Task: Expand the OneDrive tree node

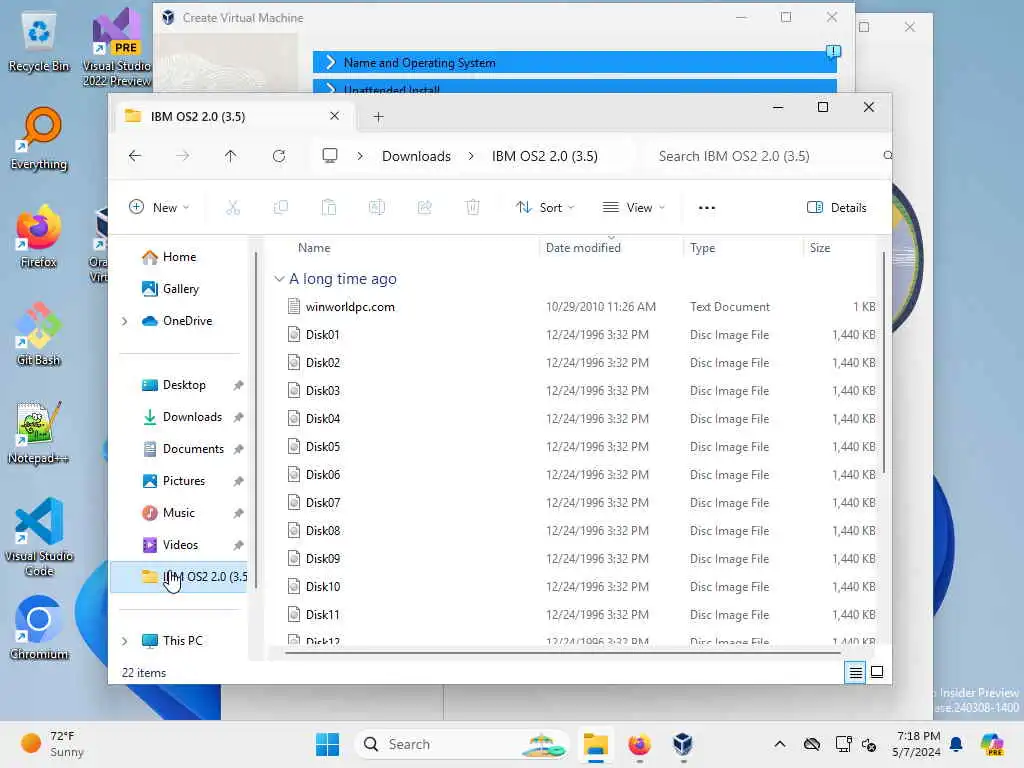Action: [125, 321]
